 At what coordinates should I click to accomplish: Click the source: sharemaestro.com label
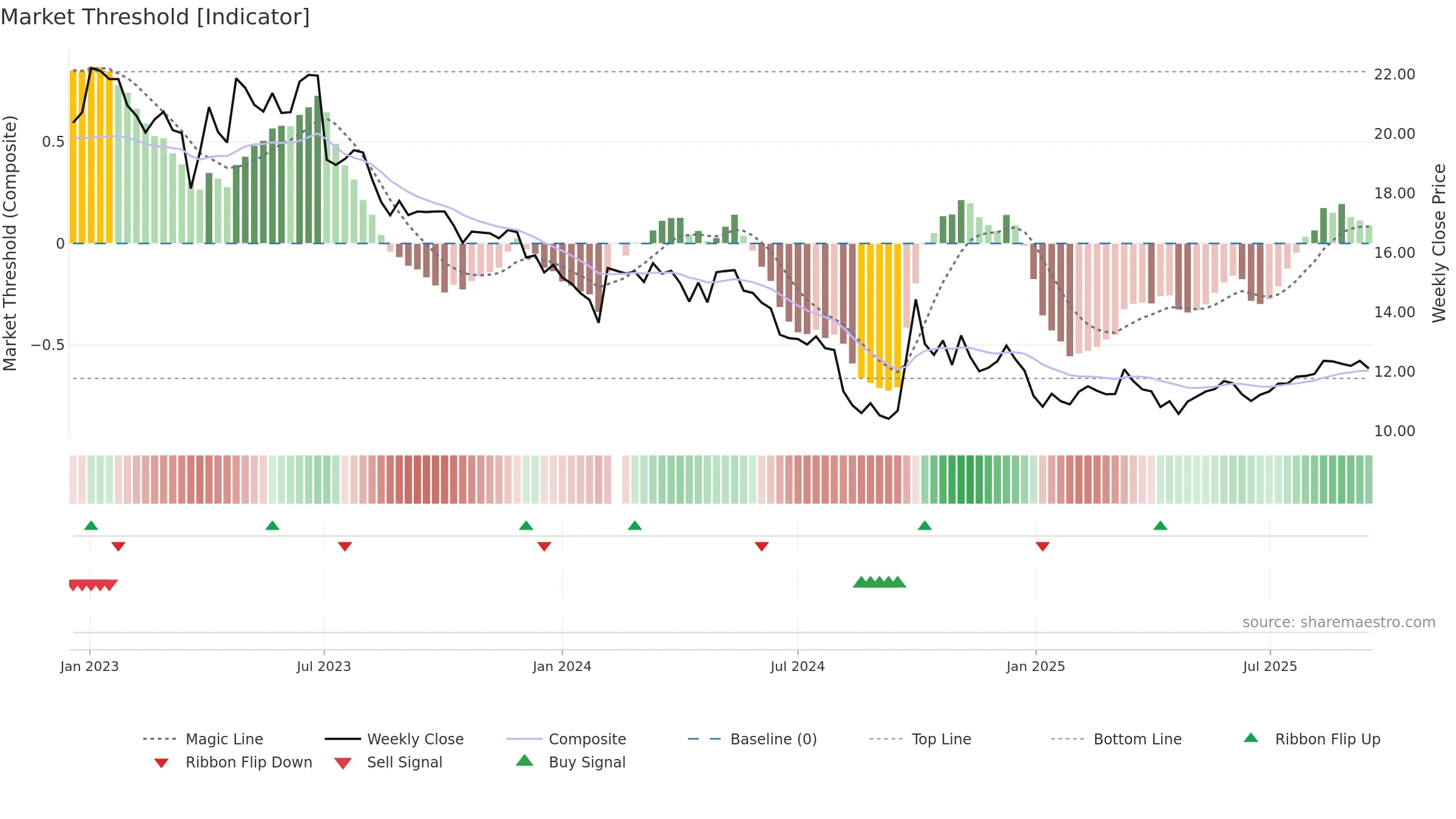(x=1339, y=622)
